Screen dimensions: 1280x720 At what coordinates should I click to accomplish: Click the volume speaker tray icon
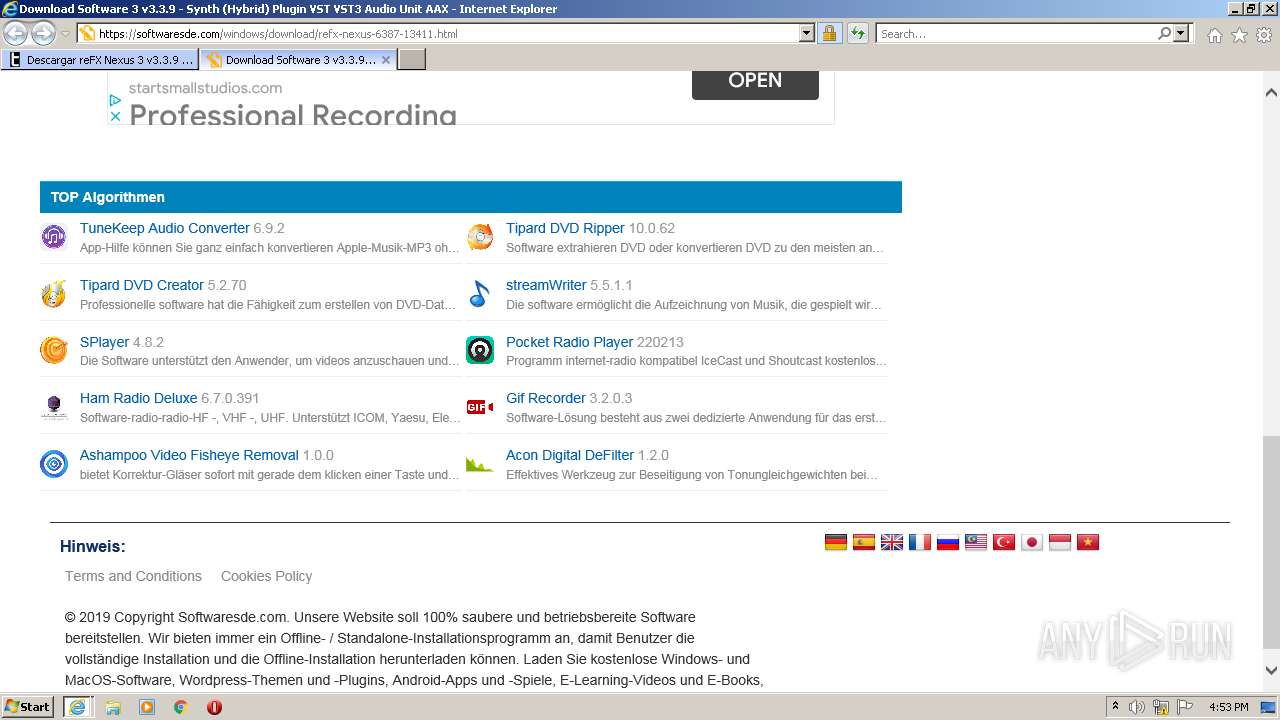(x=1137, y=707)
